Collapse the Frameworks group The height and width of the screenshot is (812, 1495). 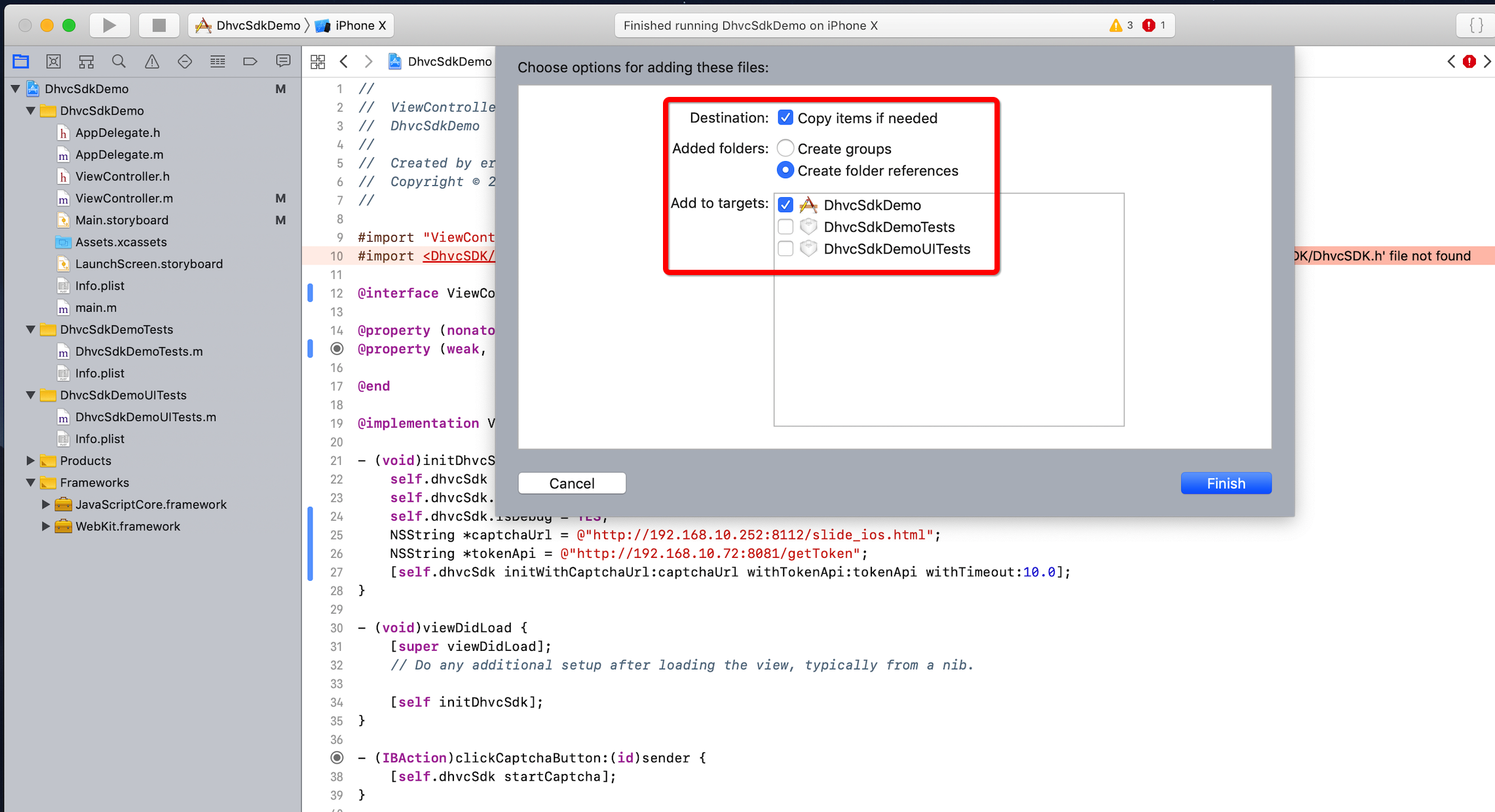[x=31, y=483]
